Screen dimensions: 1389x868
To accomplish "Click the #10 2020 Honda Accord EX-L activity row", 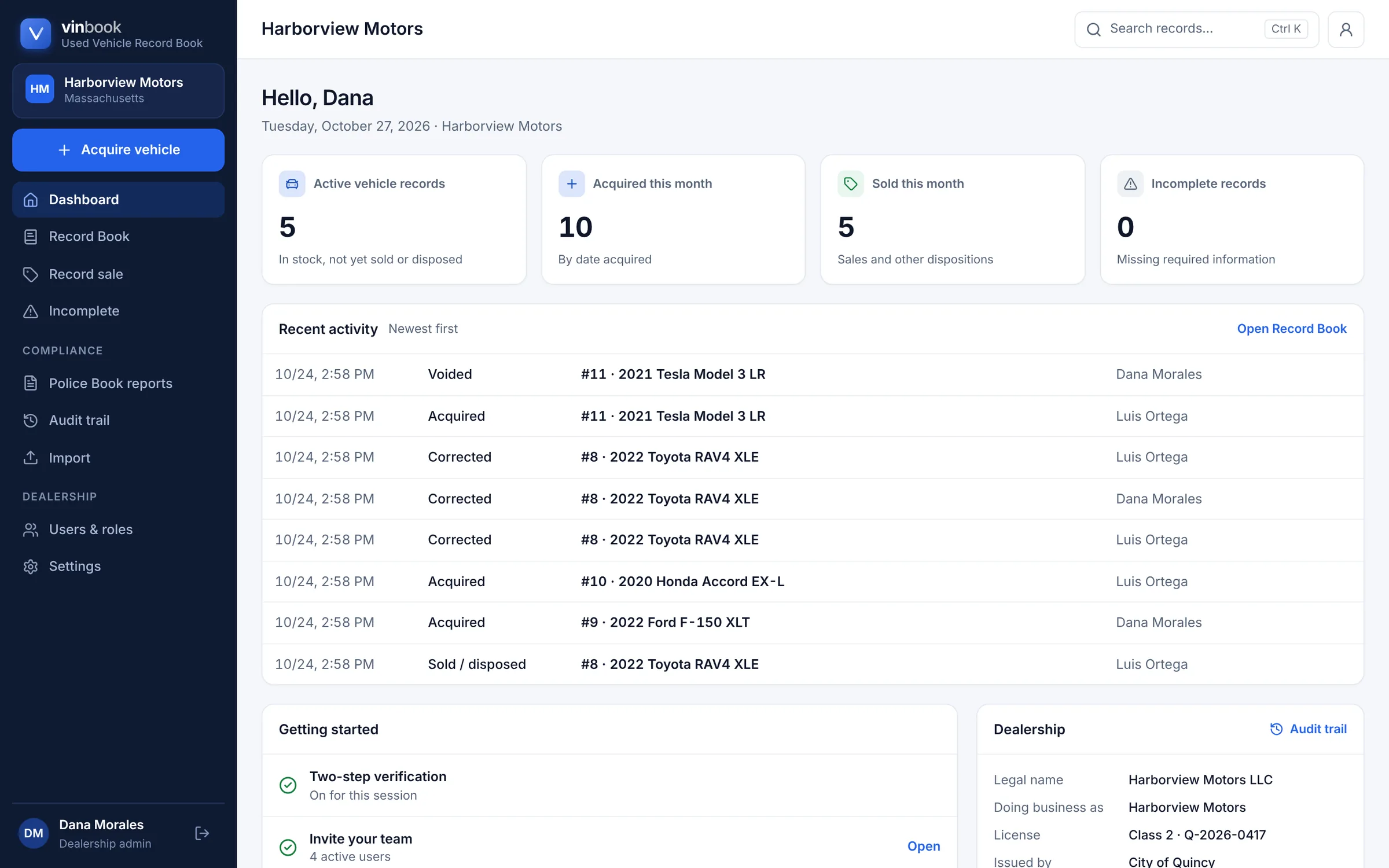I will 813,582.
